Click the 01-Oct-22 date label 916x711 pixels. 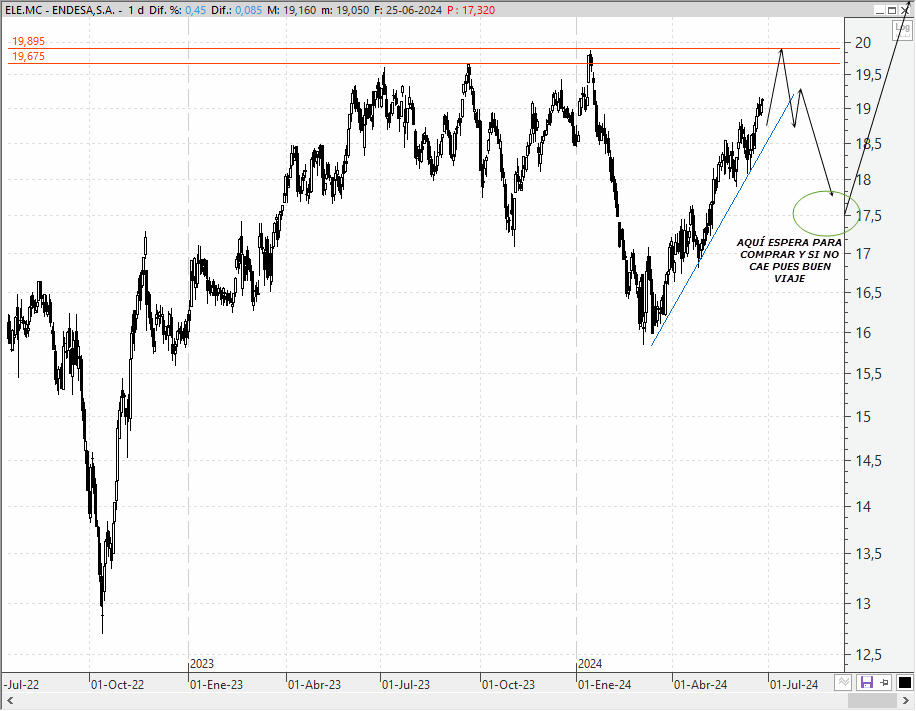[117, 684]
